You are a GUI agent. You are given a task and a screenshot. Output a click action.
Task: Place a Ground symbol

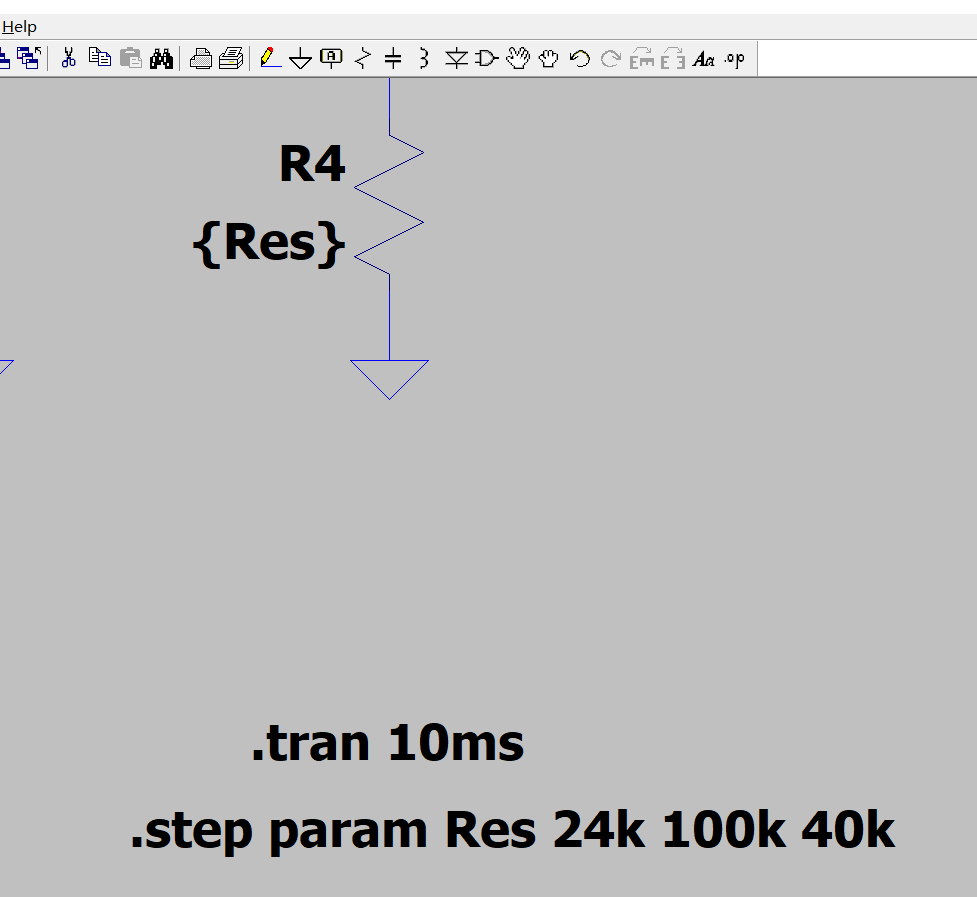tap(301, 59)
